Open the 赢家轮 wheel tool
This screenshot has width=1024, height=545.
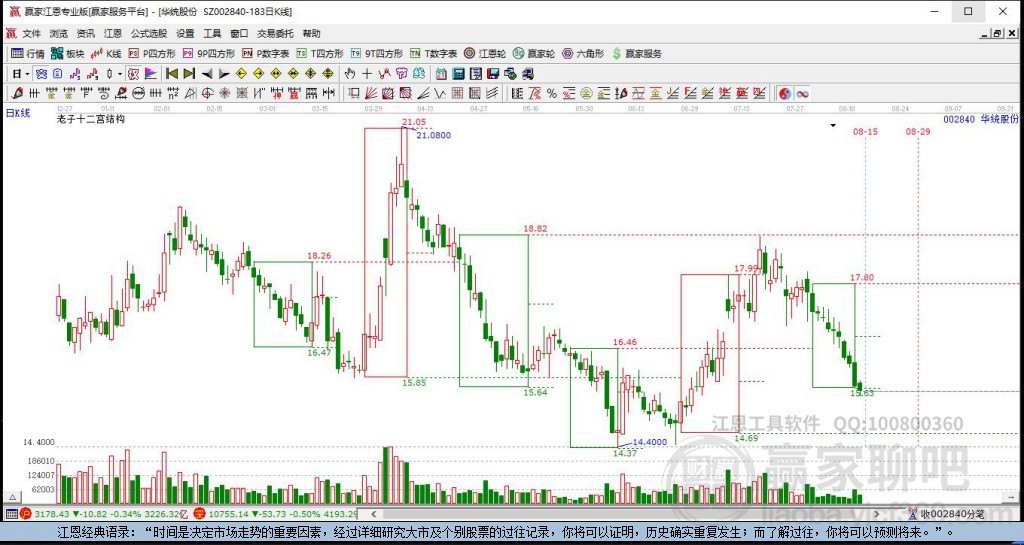(533, 54)
